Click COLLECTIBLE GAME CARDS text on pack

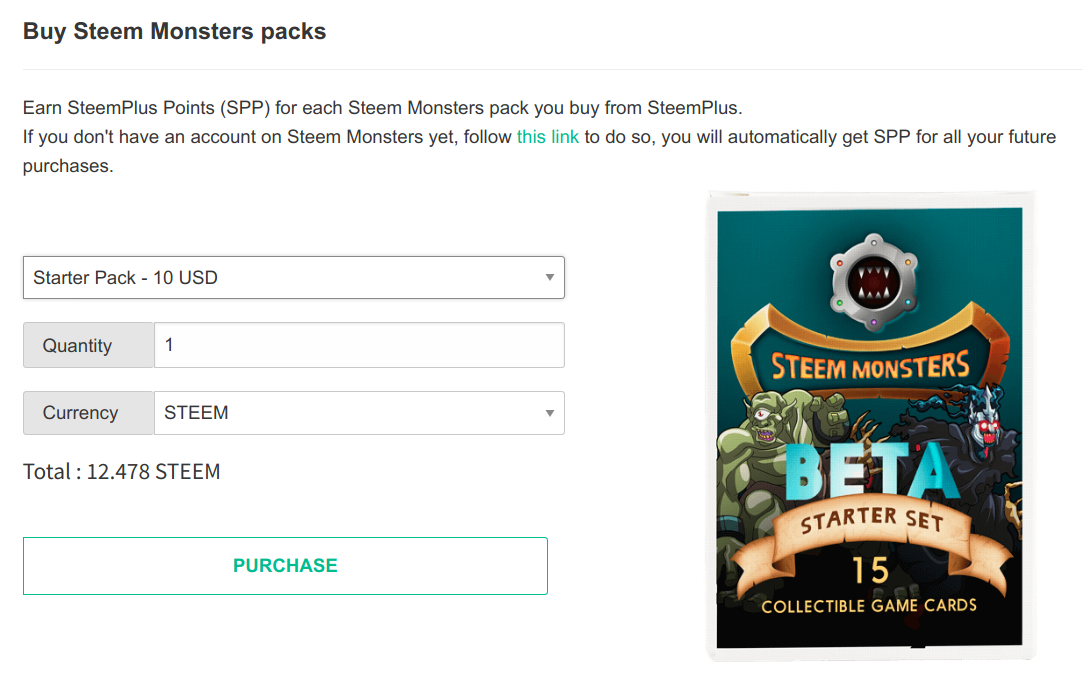869,606
